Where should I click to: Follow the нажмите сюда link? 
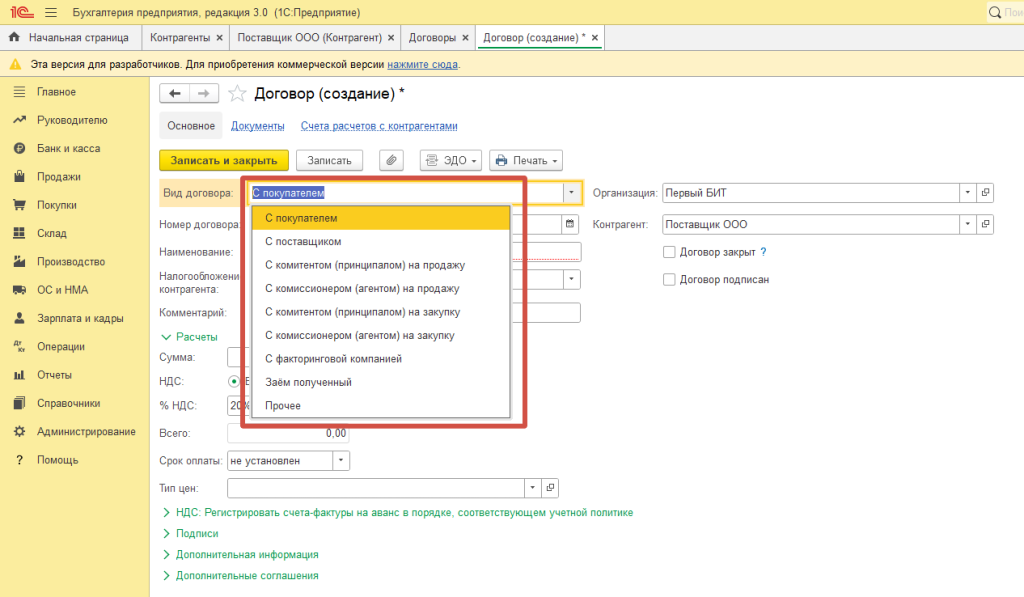pos(422,64)
